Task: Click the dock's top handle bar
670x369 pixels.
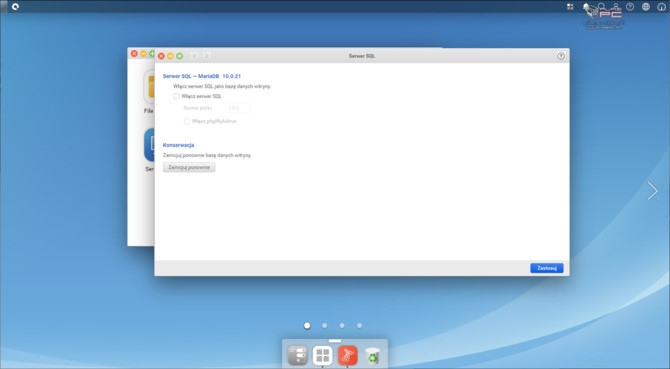Action: [335, 341]
